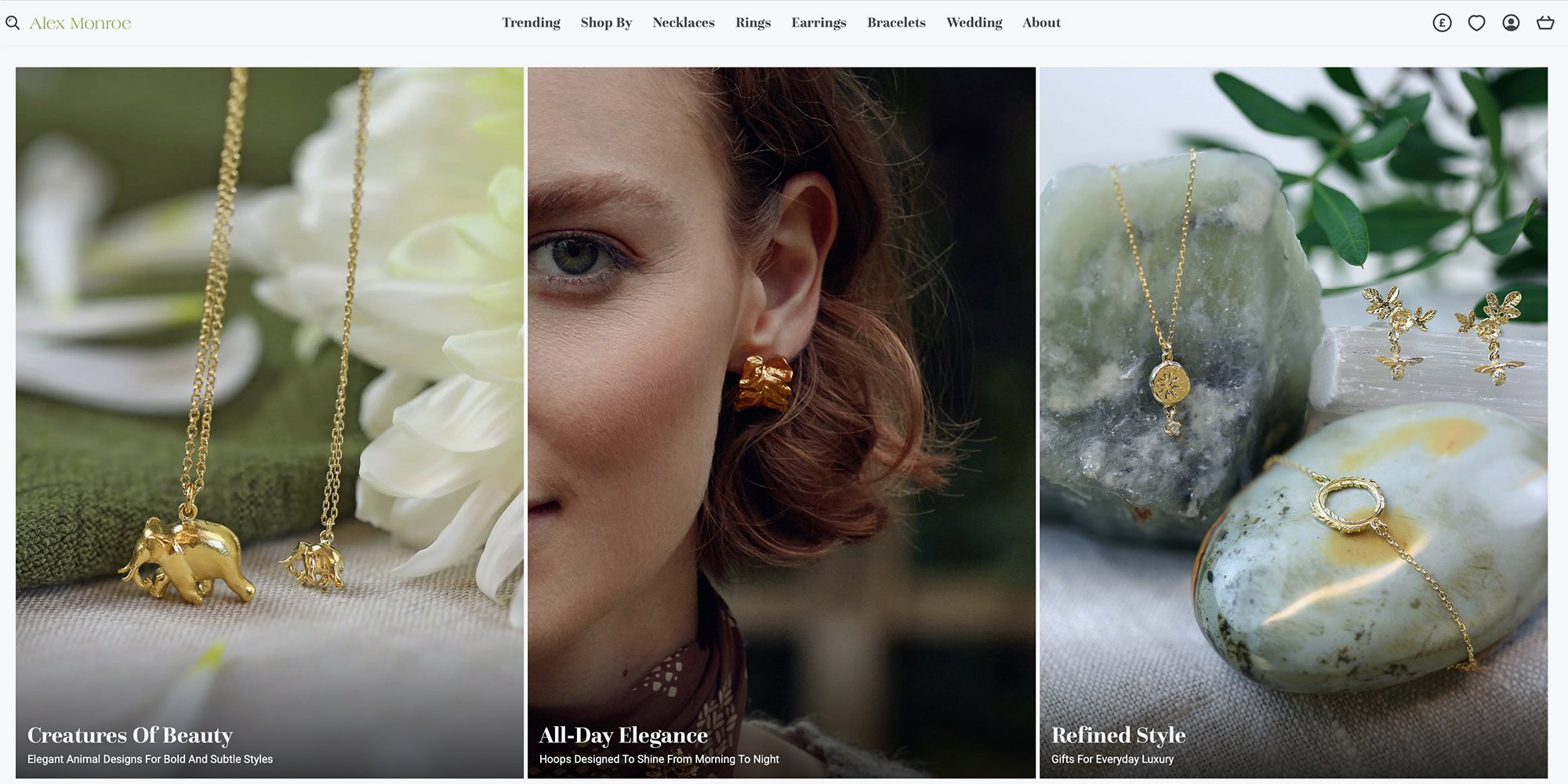Screen dimensions: 1568x784
Task: Open the wishlist heart icon
Action: click(x=1476, y=23)
